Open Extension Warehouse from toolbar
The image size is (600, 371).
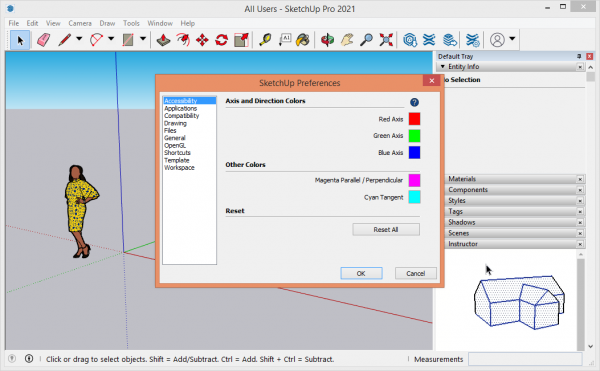(x=429, y=40)
